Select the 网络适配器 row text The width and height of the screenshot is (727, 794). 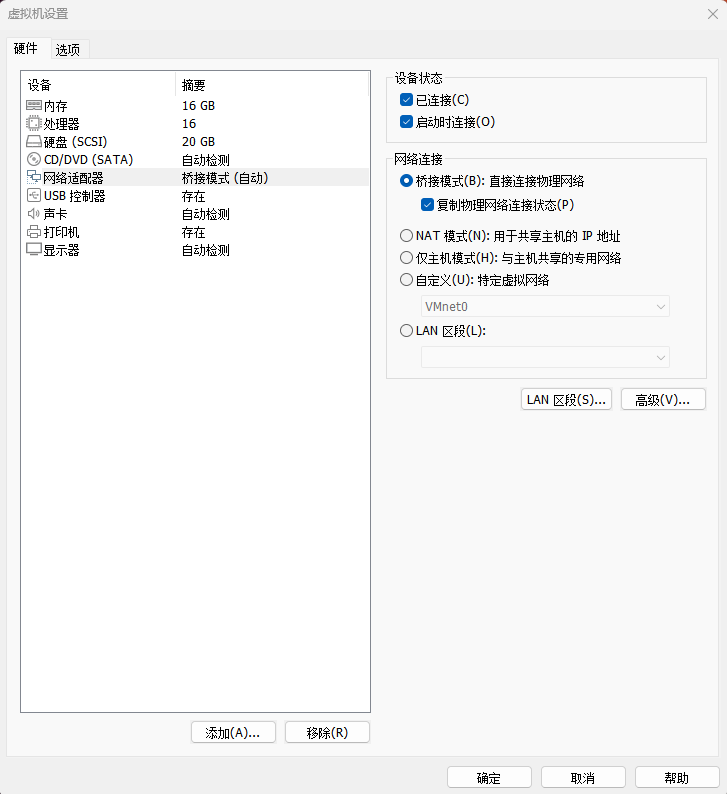73,178
